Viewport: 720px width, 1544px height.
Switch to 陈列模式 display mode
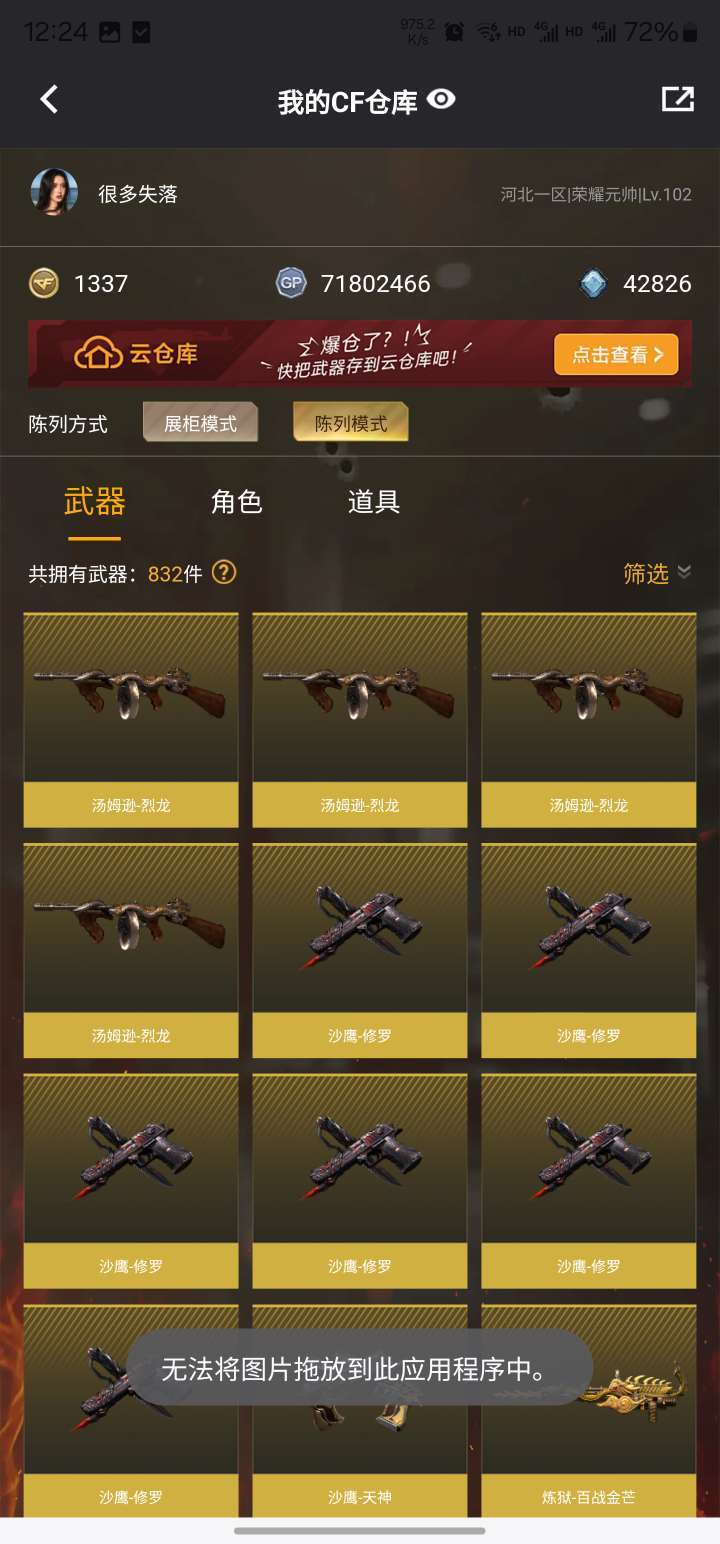click(x=350, y=423)
